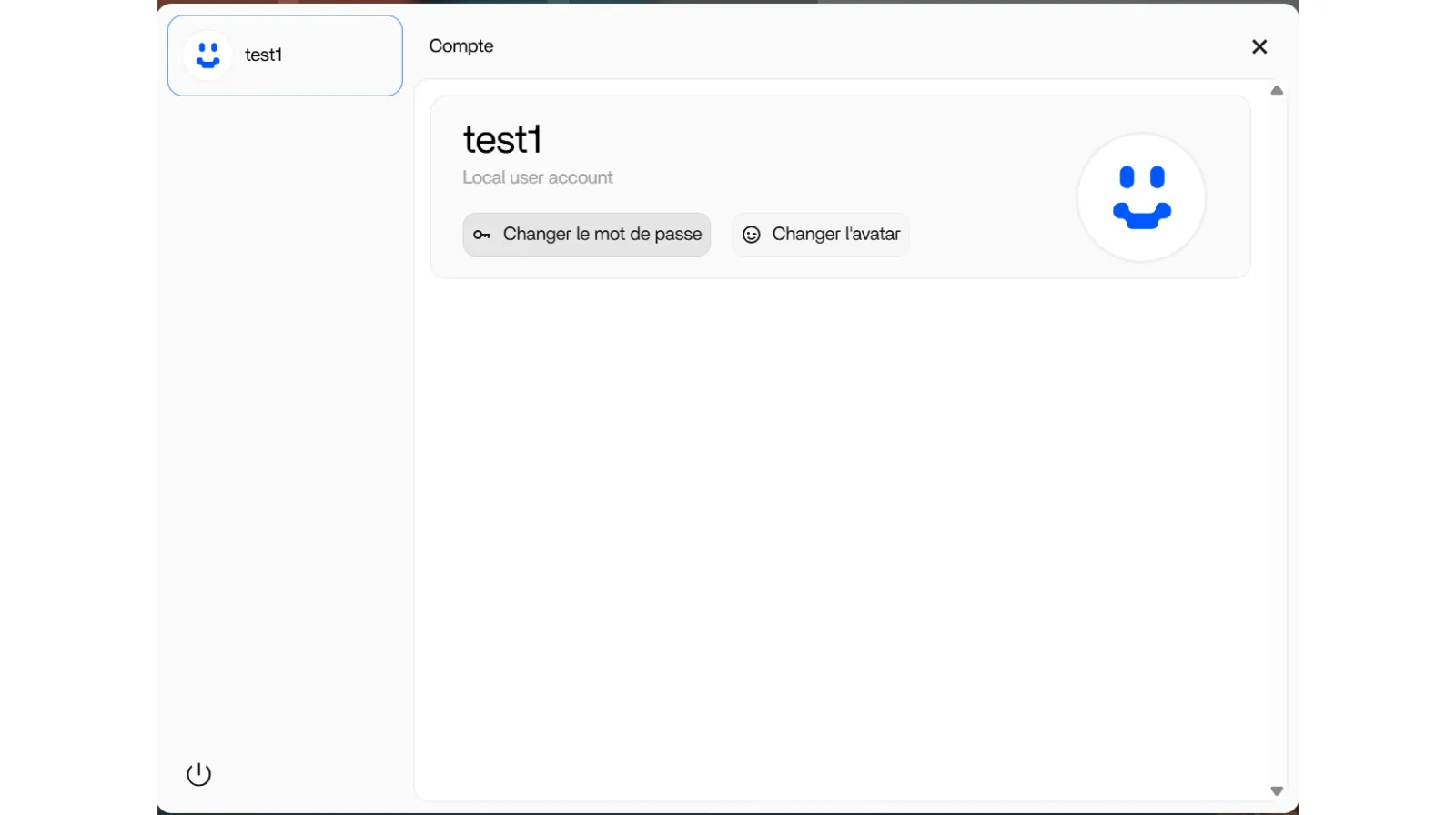1456x815 pixels.
Task: Click the power icon in the sidebar
Action: coord(198,774)
